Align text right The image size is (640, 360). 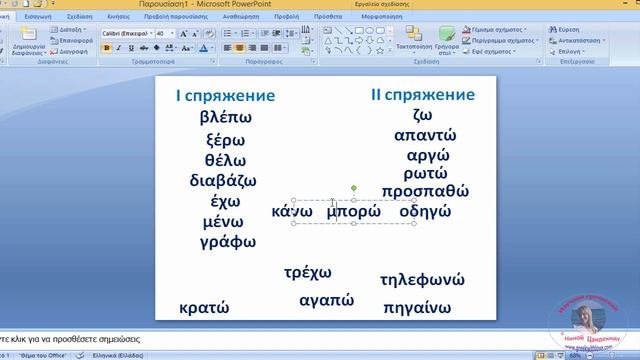tap(252, 48)
